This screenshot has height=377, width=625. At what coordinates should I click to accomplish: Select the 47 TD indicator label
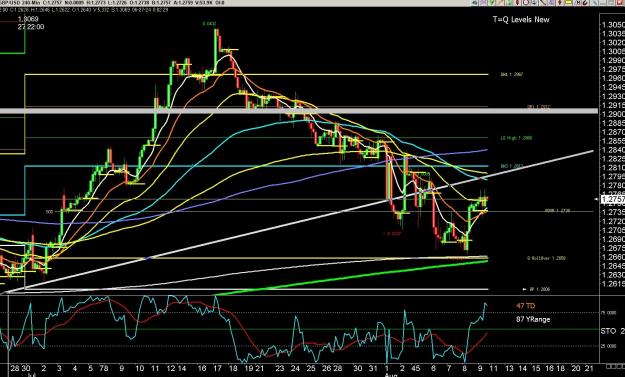[x=525, y=306]
